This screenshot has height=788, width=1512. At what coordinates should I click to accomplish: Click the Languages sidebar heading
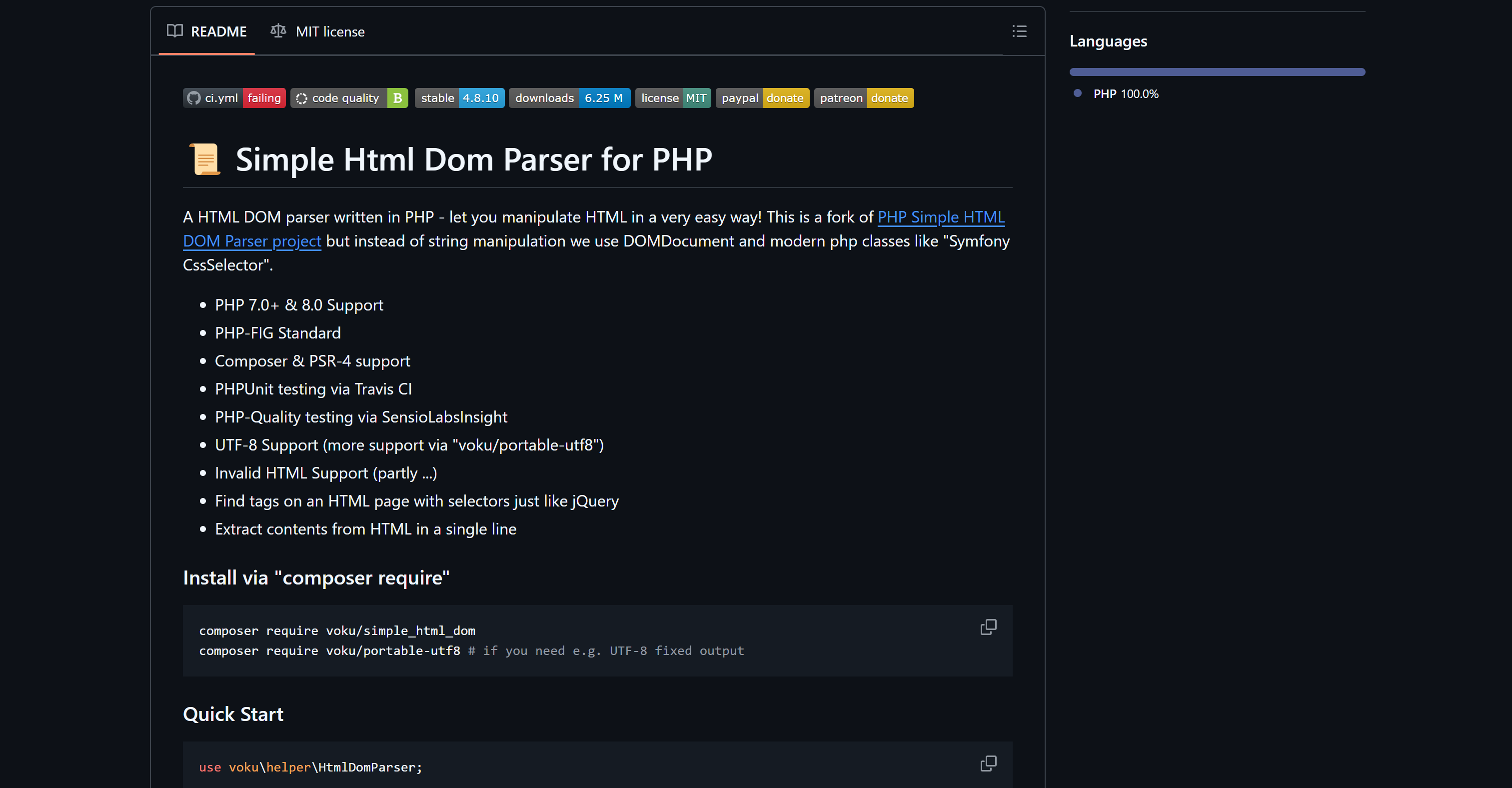coord(1108,41)
